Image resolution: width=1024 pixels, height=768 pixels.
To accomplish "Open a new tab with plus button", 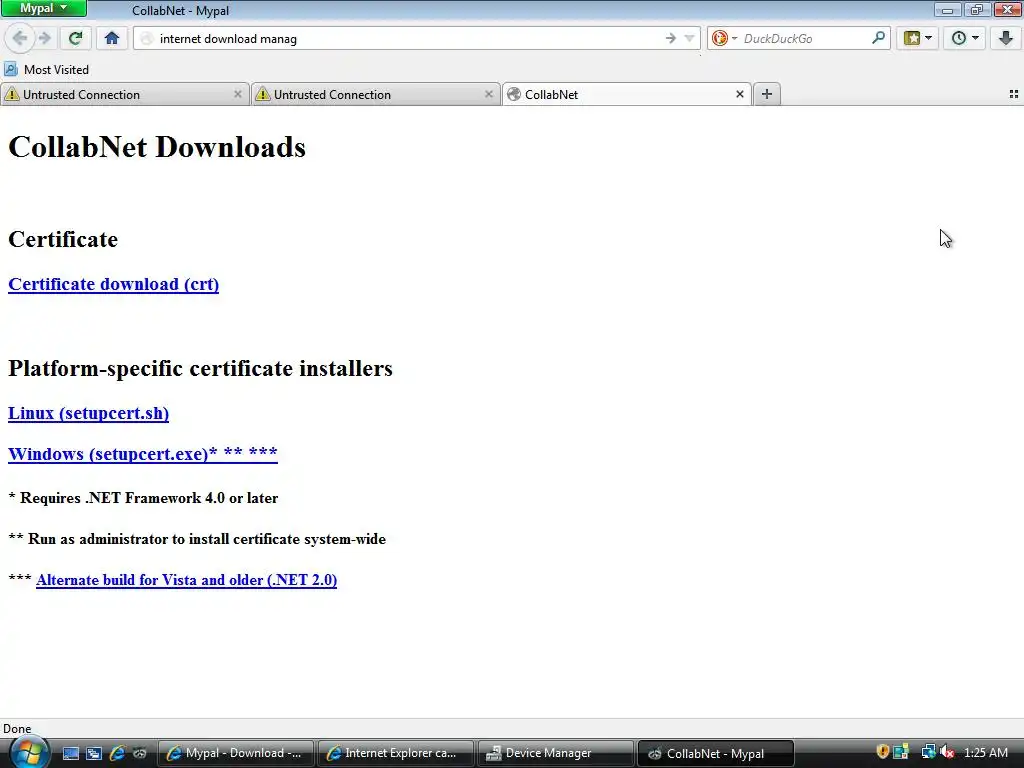I will coord(767,94).
